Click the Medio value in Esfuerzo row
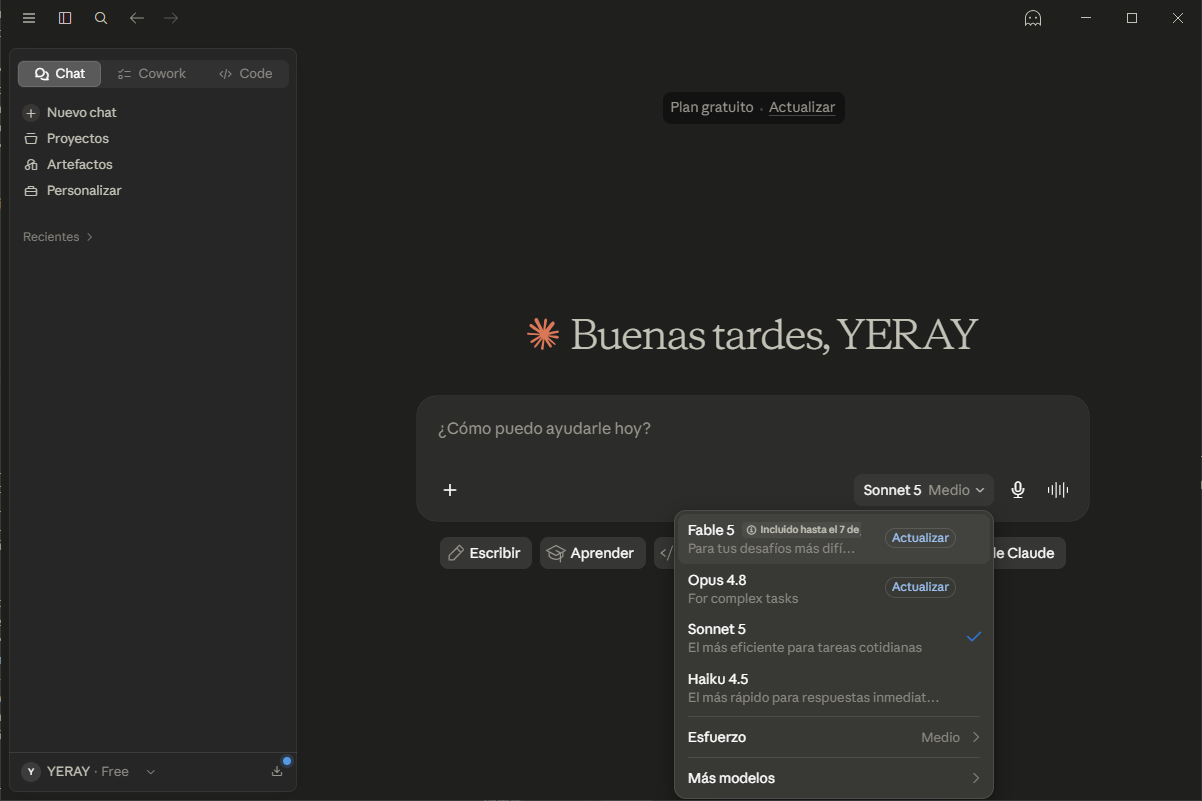Viewport: 1202px width, 801px height. [940, 737]
